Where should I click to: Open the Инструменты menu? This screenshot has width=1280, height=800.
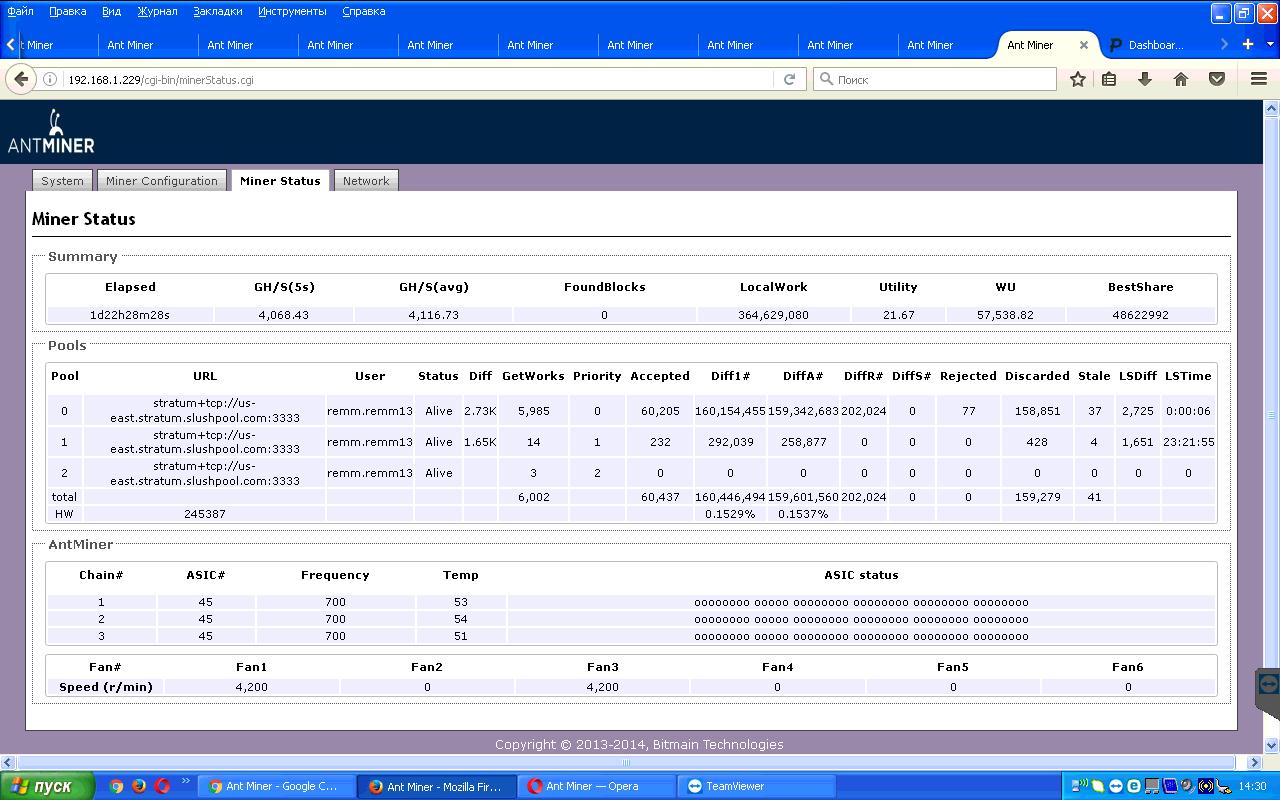[292, 11]
